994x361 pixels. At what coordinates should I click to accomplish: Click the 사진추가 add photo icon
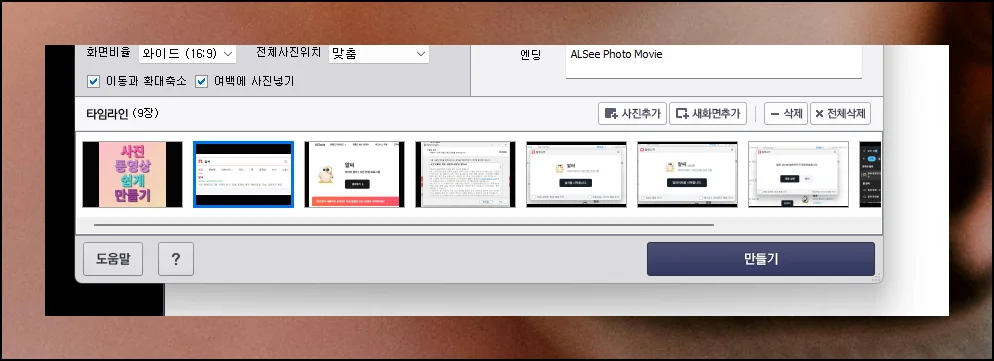(x=611, y=114)
